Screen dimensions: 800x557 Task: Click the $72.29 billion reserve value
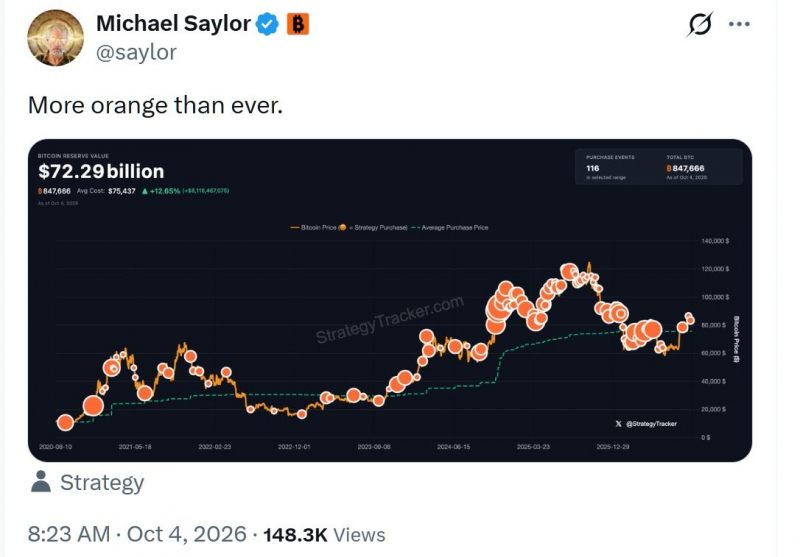pos(101,171)
